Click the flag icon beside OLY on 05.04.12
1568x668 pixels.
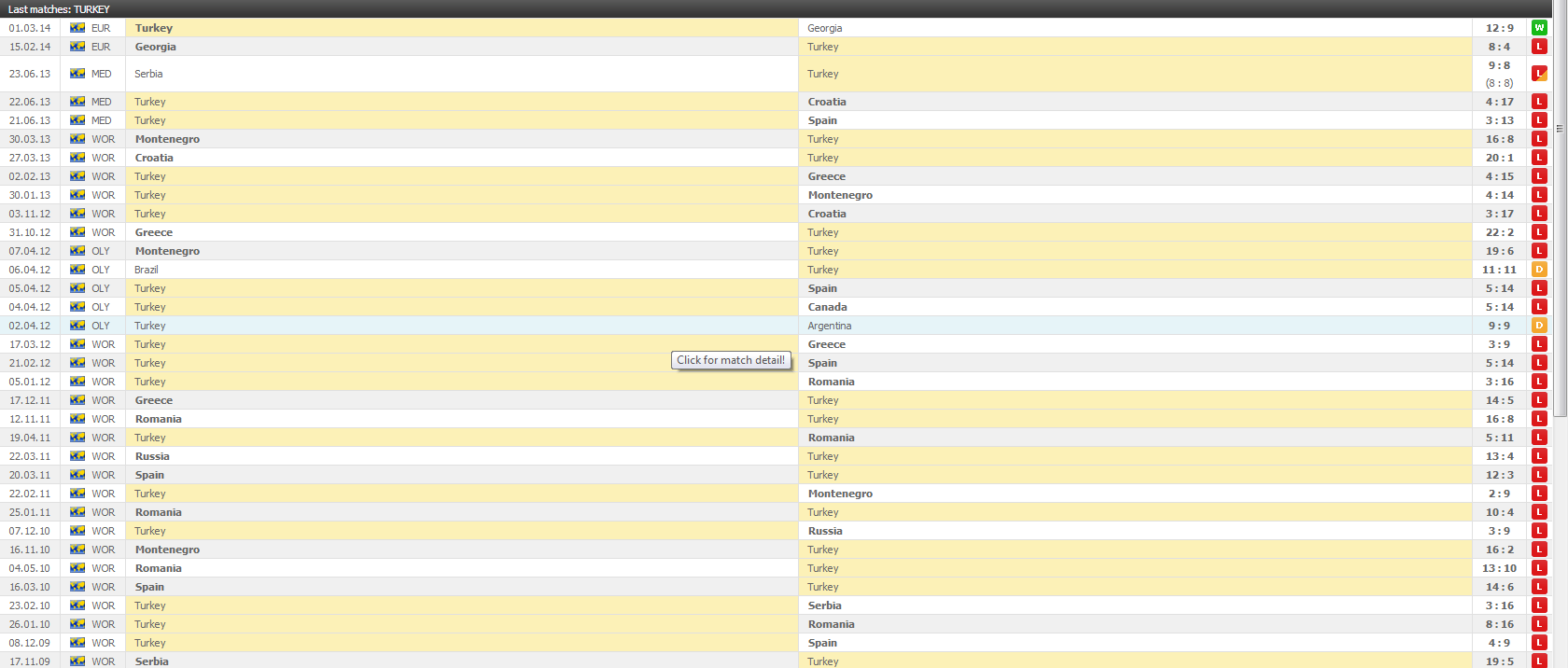77,288
